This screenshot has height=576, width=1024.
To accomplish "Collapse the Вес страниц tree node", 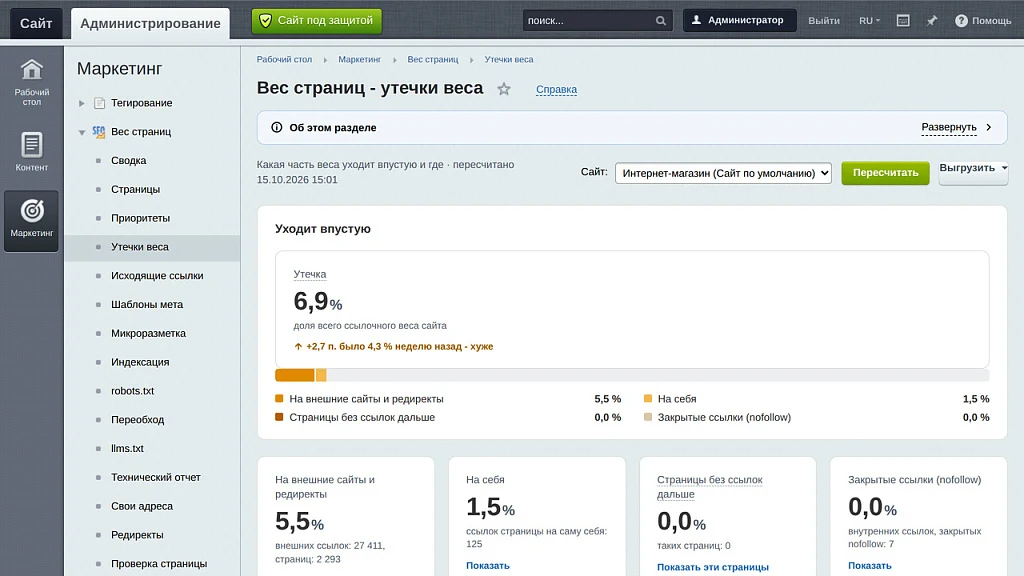I will point(82,132).
